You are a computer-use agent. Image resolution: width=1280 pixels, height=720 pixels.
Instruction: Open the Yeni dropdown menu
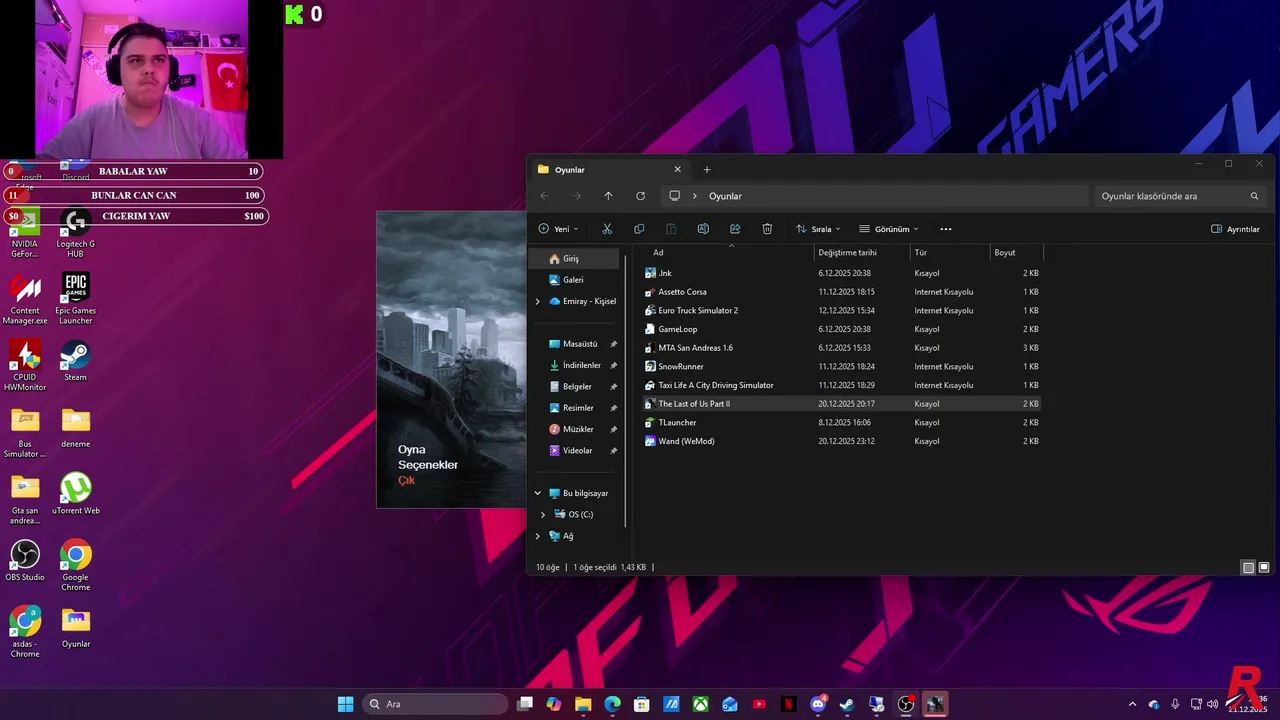click(x=558, y=229)
